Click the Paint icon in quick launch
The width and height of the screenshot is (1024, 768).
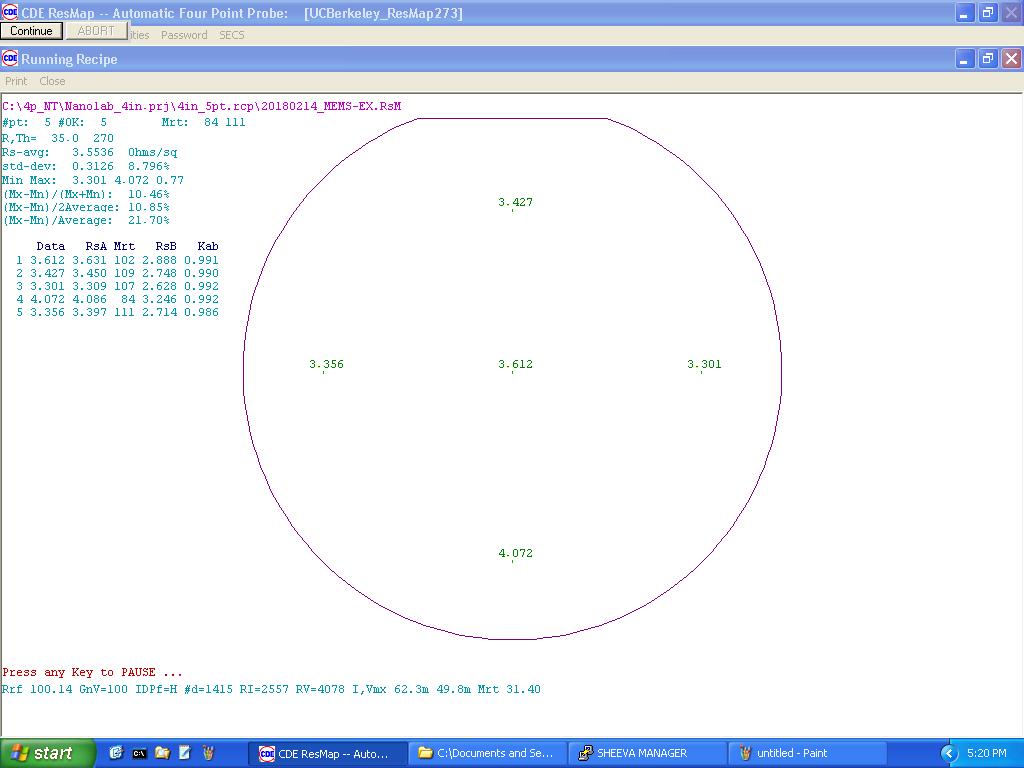(208, 753)
